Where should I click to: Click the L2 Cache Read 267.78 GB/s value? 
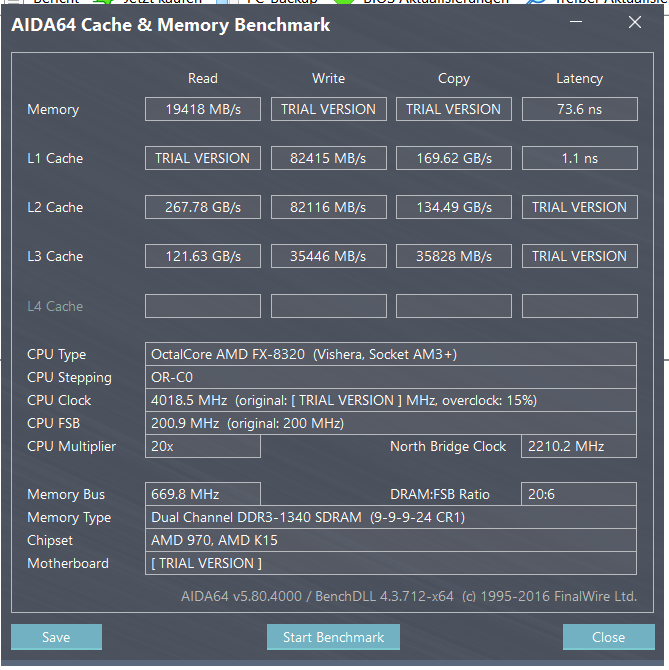[x=203, y=207]
